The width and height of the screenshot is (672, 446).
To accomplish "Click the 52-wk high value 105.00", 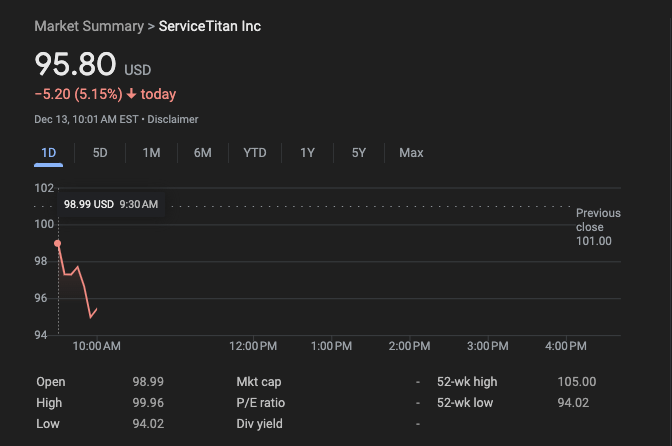I will click(x=576, y=382).
